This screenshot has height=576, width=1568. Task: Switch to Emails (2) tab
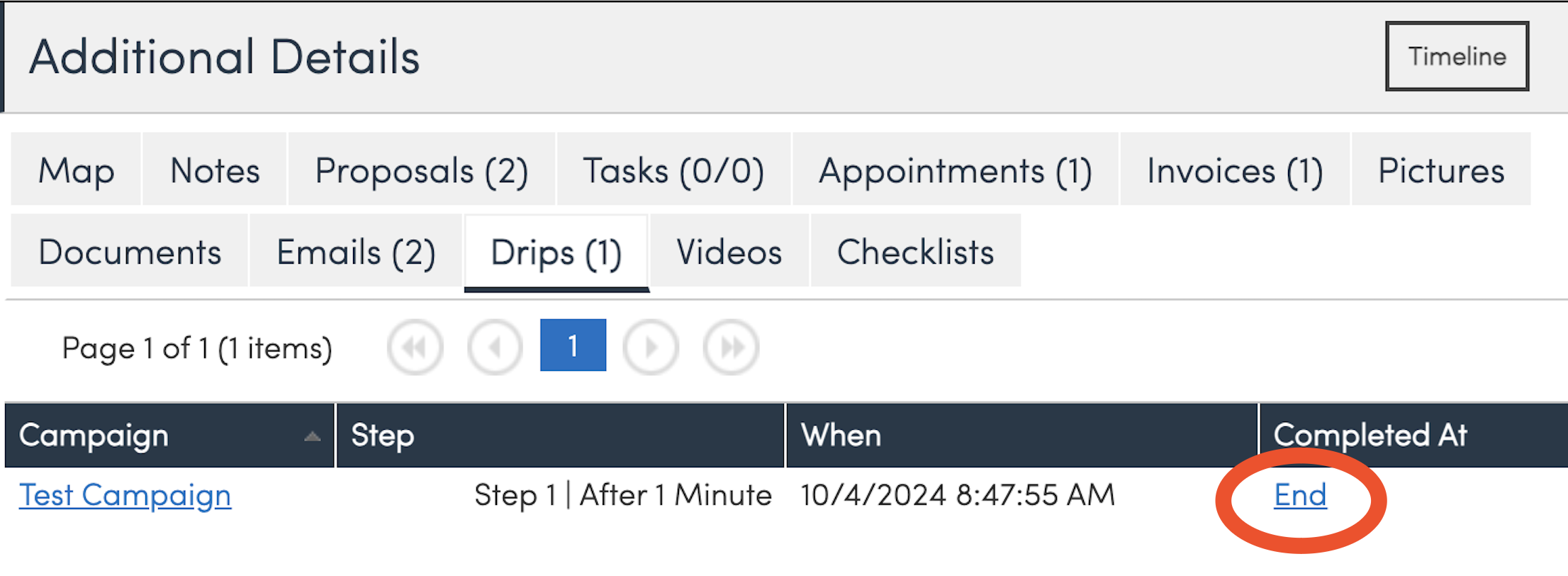(x=356, y=252)
